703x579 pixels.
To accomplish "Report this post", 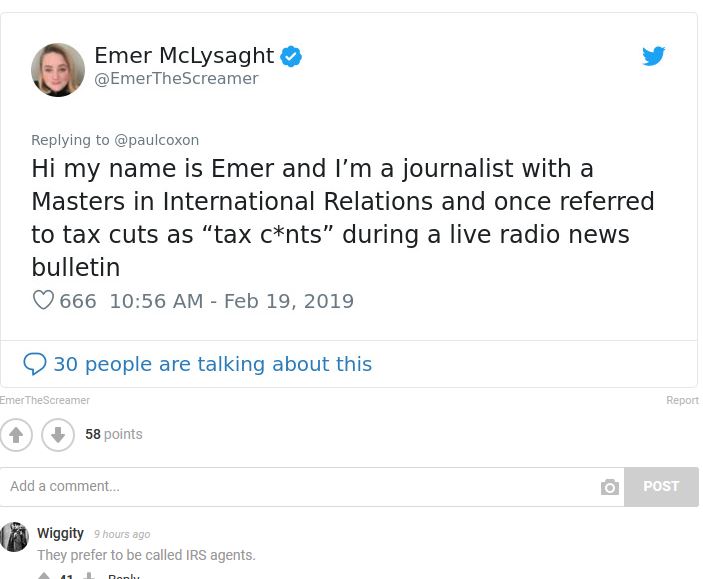I will 682,400.
